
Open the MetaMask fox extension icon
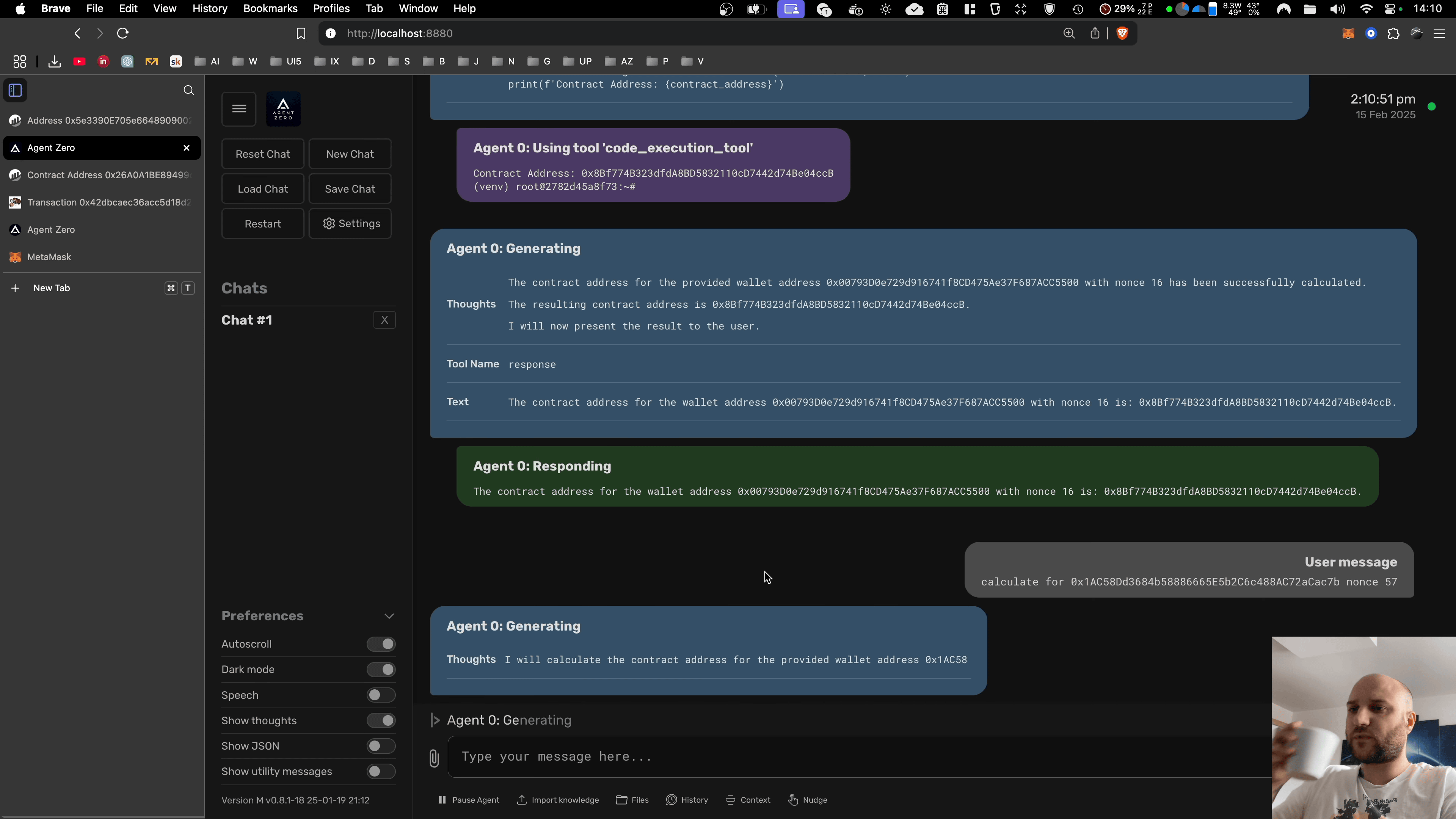click(1348, 33)
